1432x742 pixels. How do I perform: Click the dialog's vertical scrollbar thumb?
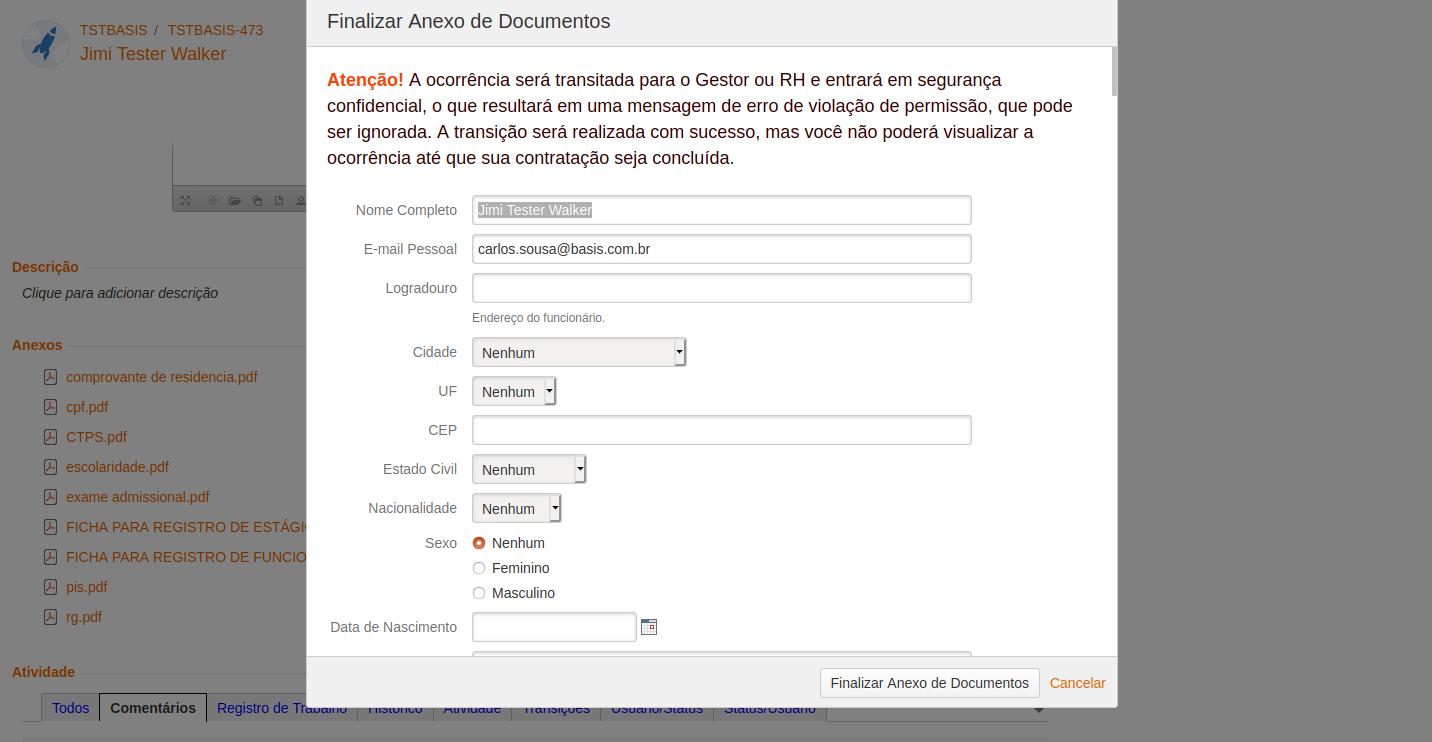pyautogui.click(x=1114, y=71)
